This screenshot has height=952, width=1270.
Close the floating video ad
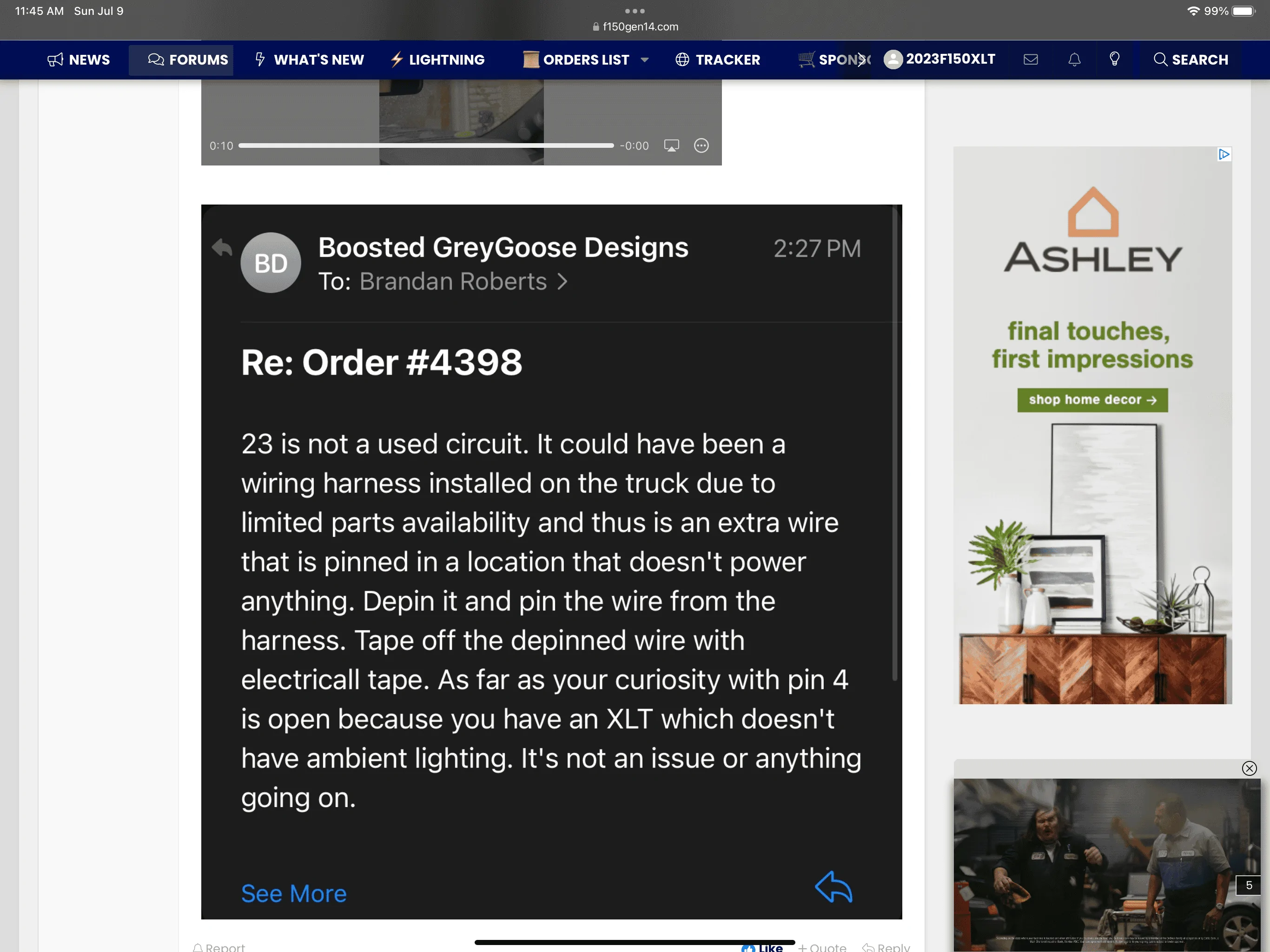pyautogui.click(x=1249, y=768)
